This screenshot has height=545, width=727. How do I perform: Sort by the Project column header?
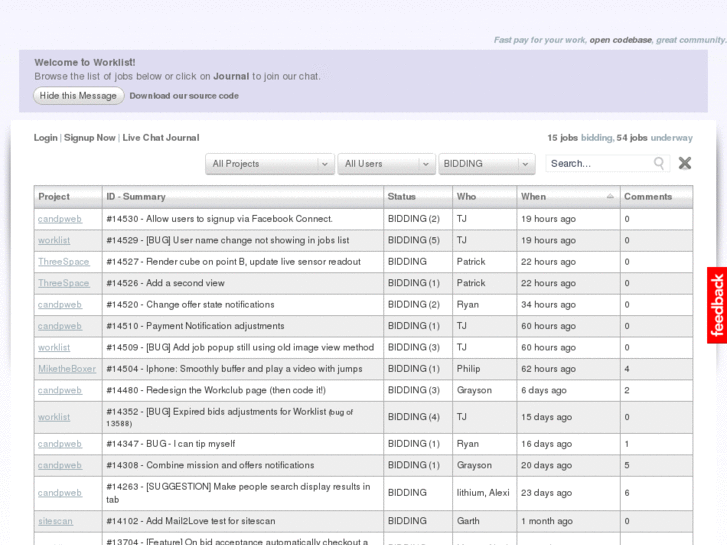coord(54,197)
